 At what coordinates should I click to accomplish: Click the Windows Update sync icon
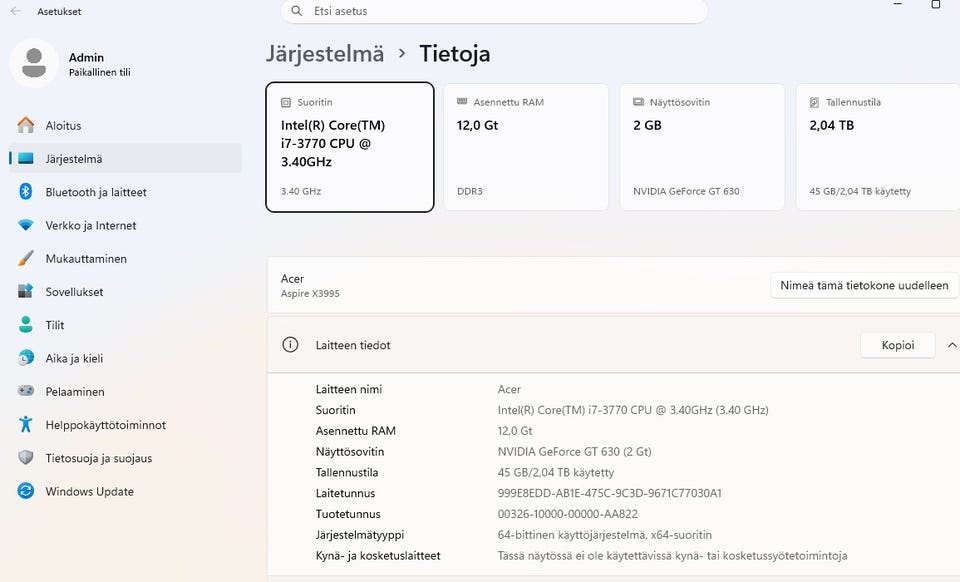pos(26,491)
